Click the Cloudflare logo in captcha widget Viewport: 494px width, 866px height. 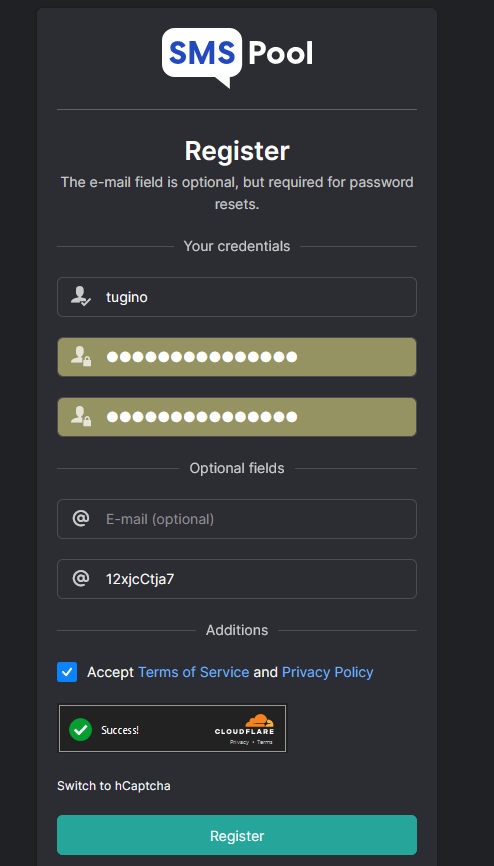click(244, 724)
